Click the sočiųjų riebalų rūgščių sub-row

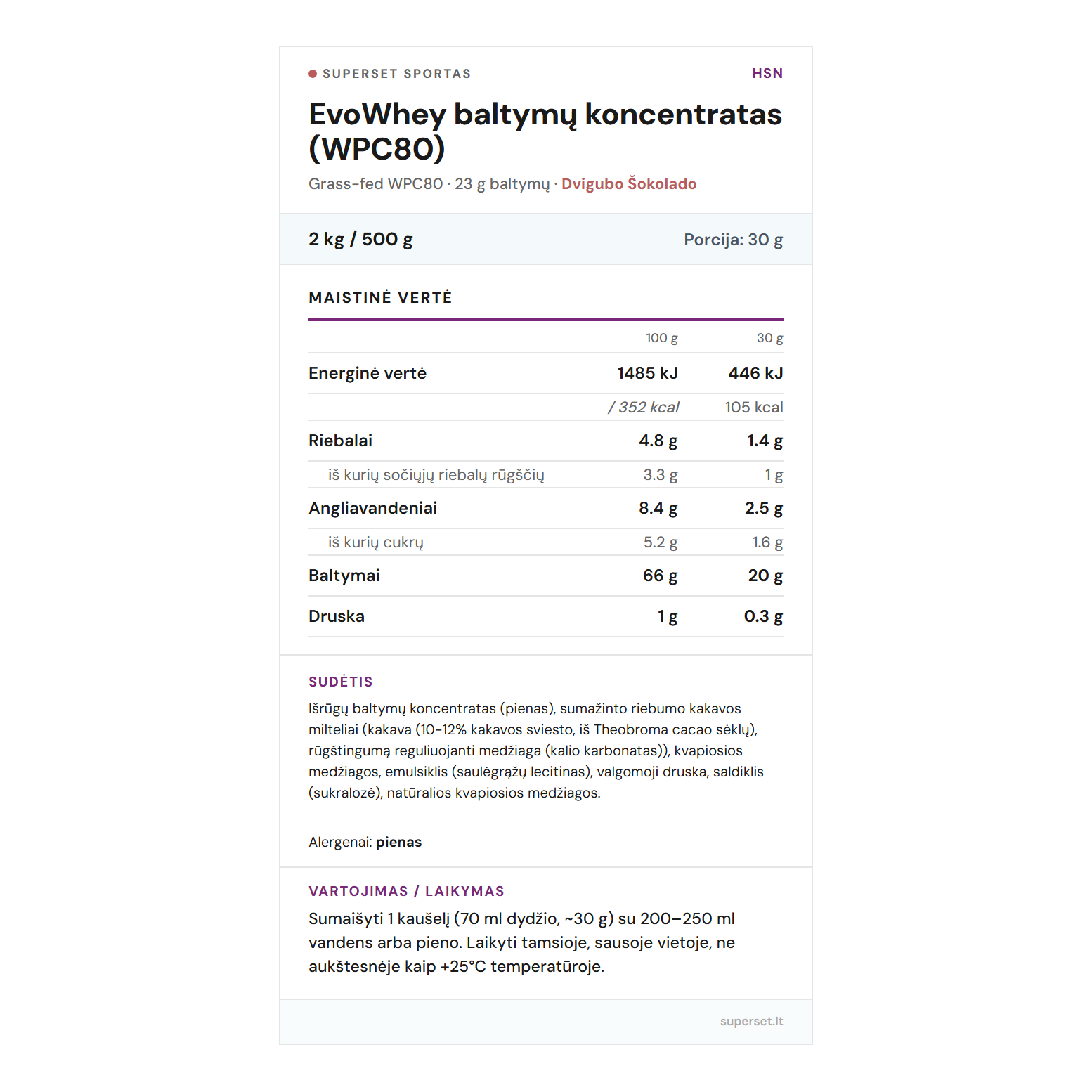point(436,475)
